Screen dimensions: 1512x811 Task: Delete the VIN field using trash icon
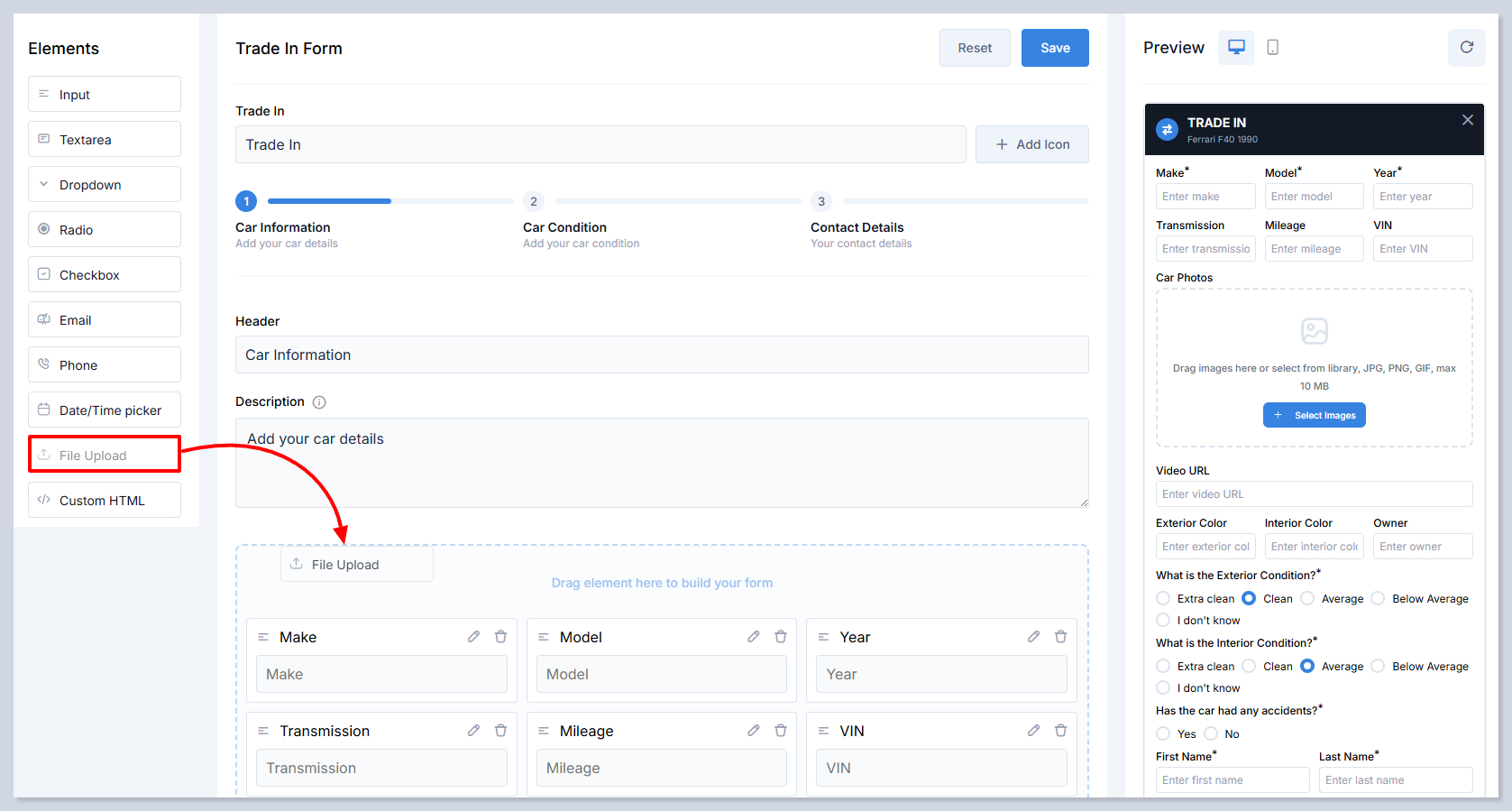point(1060,731)
